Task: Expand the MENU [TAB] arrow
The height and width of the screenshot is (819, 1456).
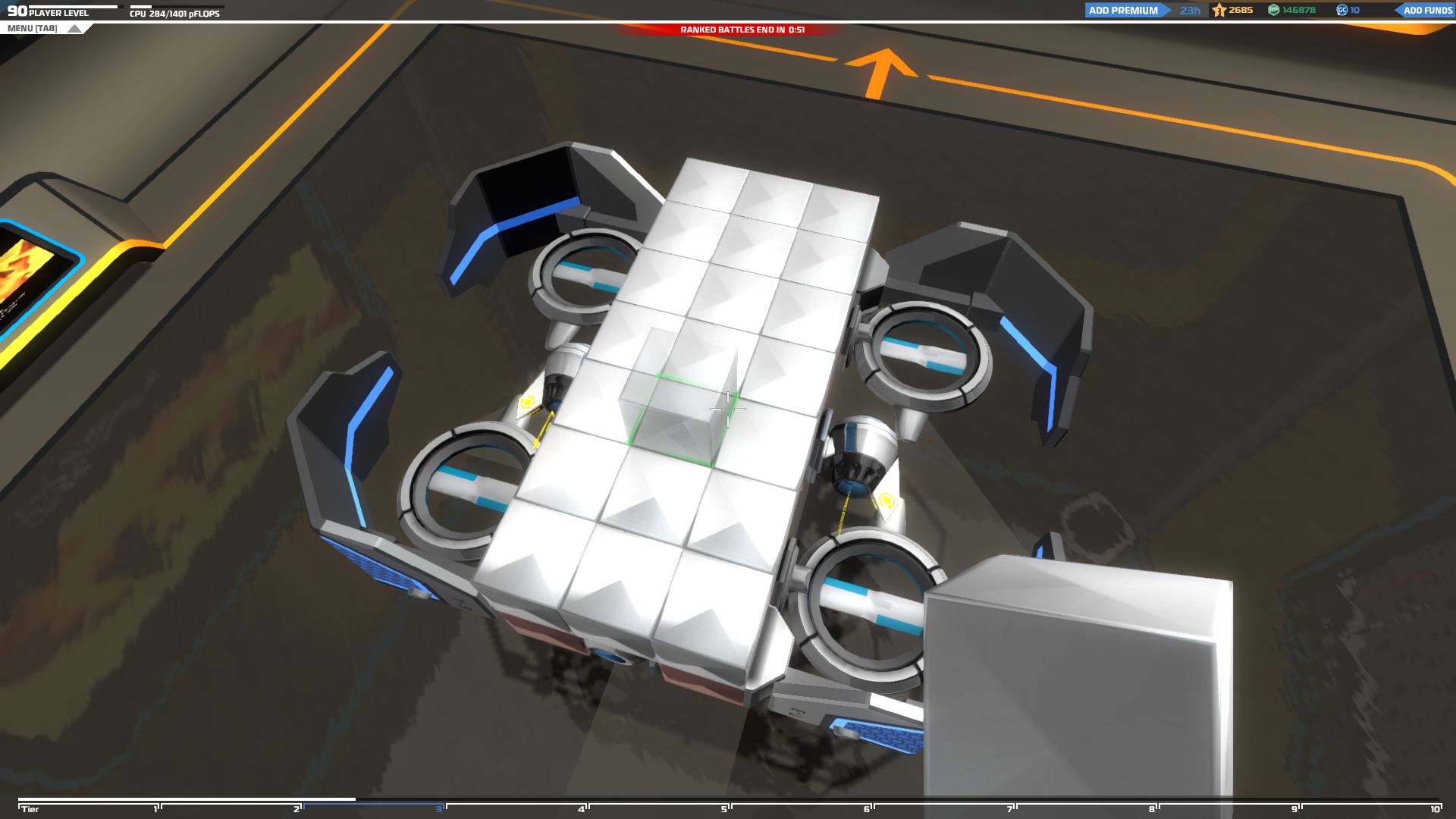Action: 74,29
